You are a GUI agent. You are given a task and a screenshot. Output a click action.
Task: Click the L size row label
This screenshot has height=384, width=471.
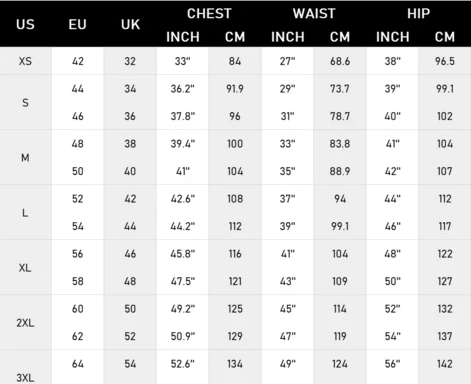tap(25, 213)
